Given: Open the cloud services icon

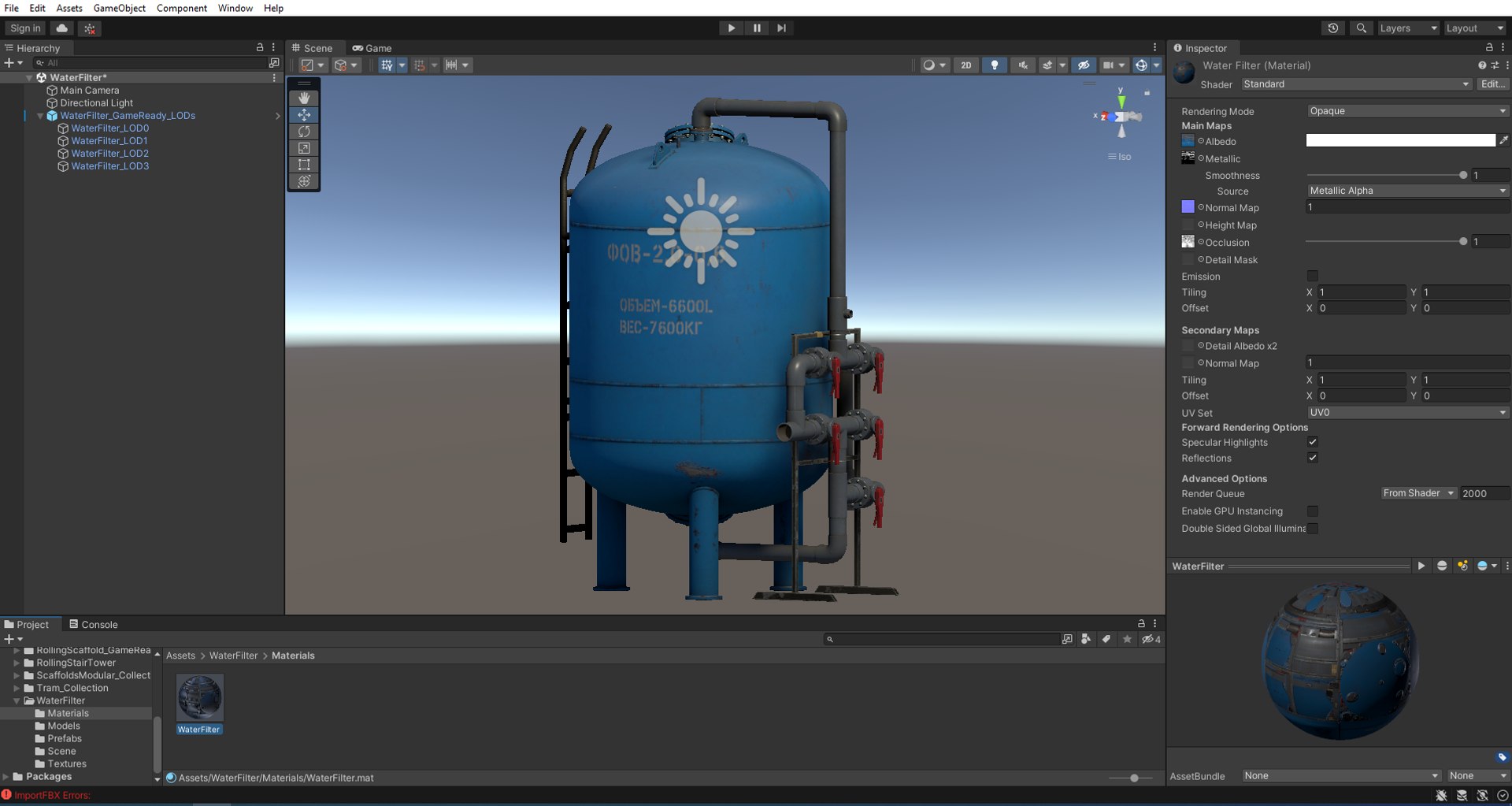Looking at the screenshot, I should (x=62, y=28).
